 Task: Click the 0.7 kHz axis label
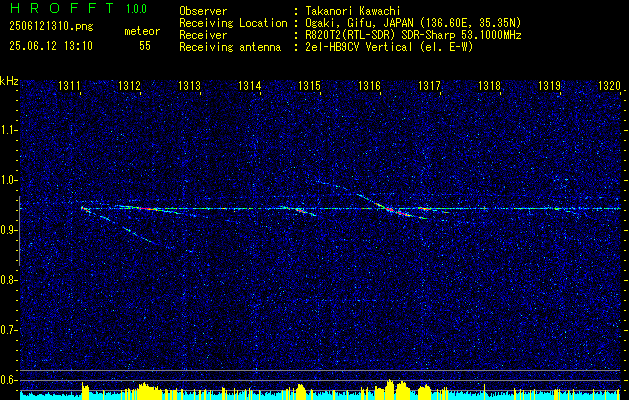8,330
